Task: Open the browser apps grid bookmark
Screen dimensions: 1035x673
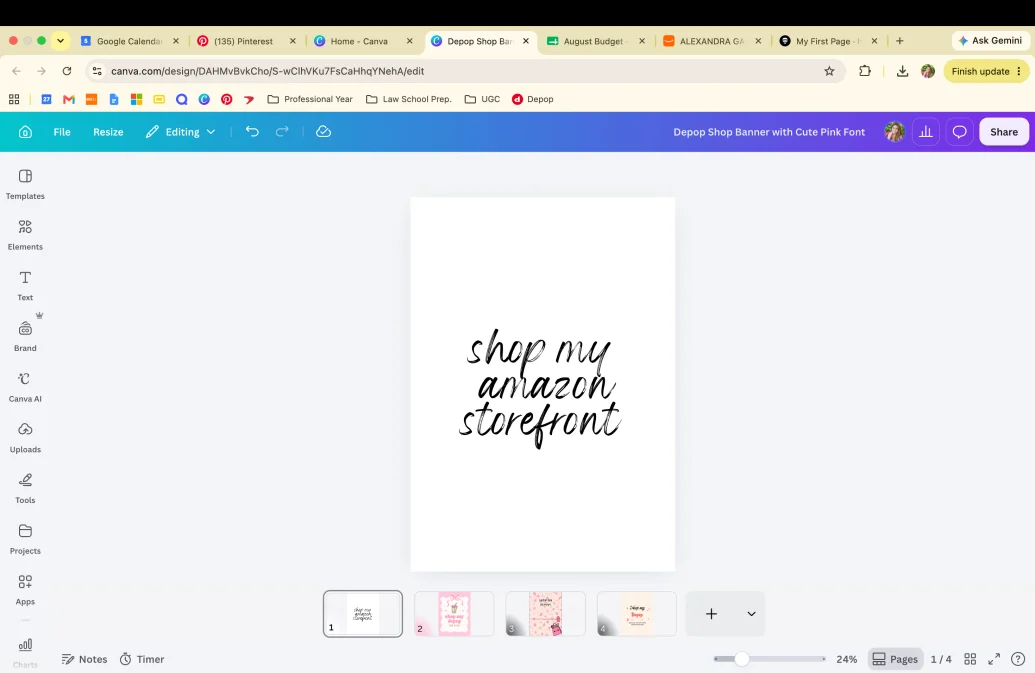Action: (x=14, y=99)
